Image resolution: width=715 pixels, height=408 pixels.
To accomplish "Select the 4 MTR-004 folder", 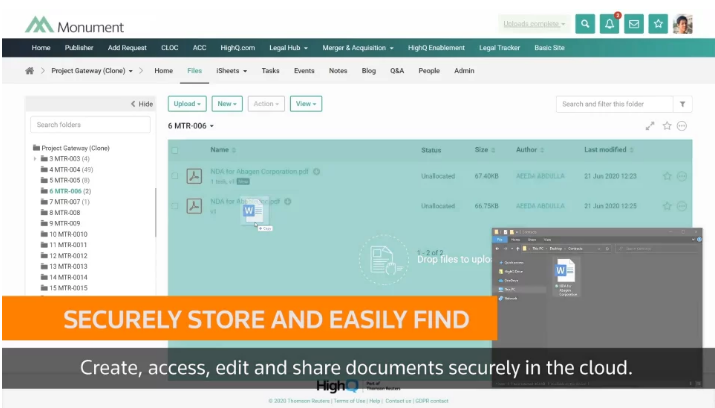I will click(64, 170).
